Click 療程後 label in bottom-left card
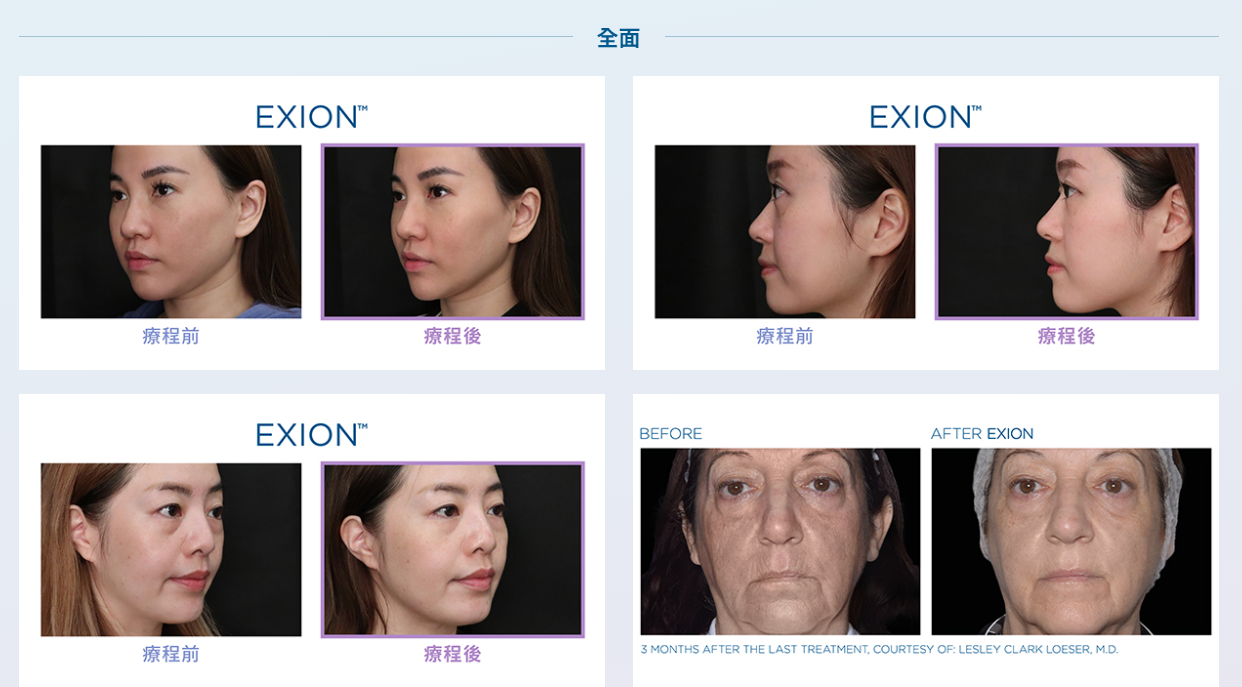 click(452, 654)
